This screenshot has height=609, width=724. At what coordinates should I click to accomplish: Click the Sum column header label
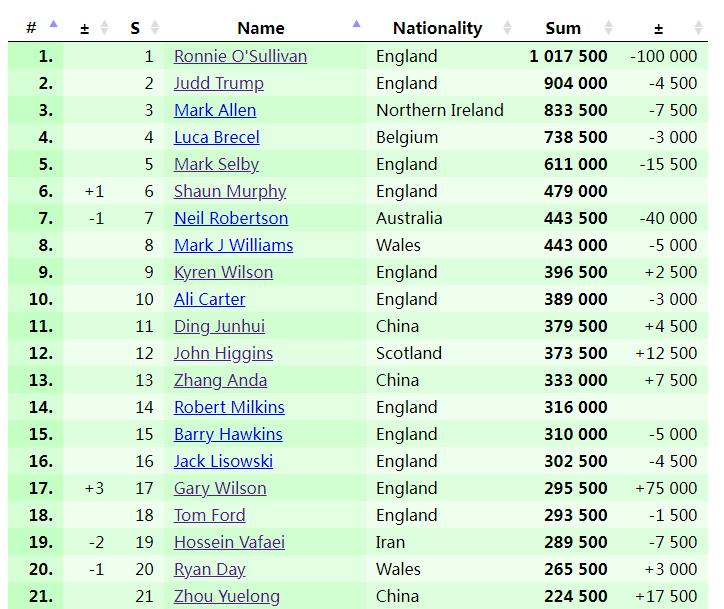coord(563,28)
